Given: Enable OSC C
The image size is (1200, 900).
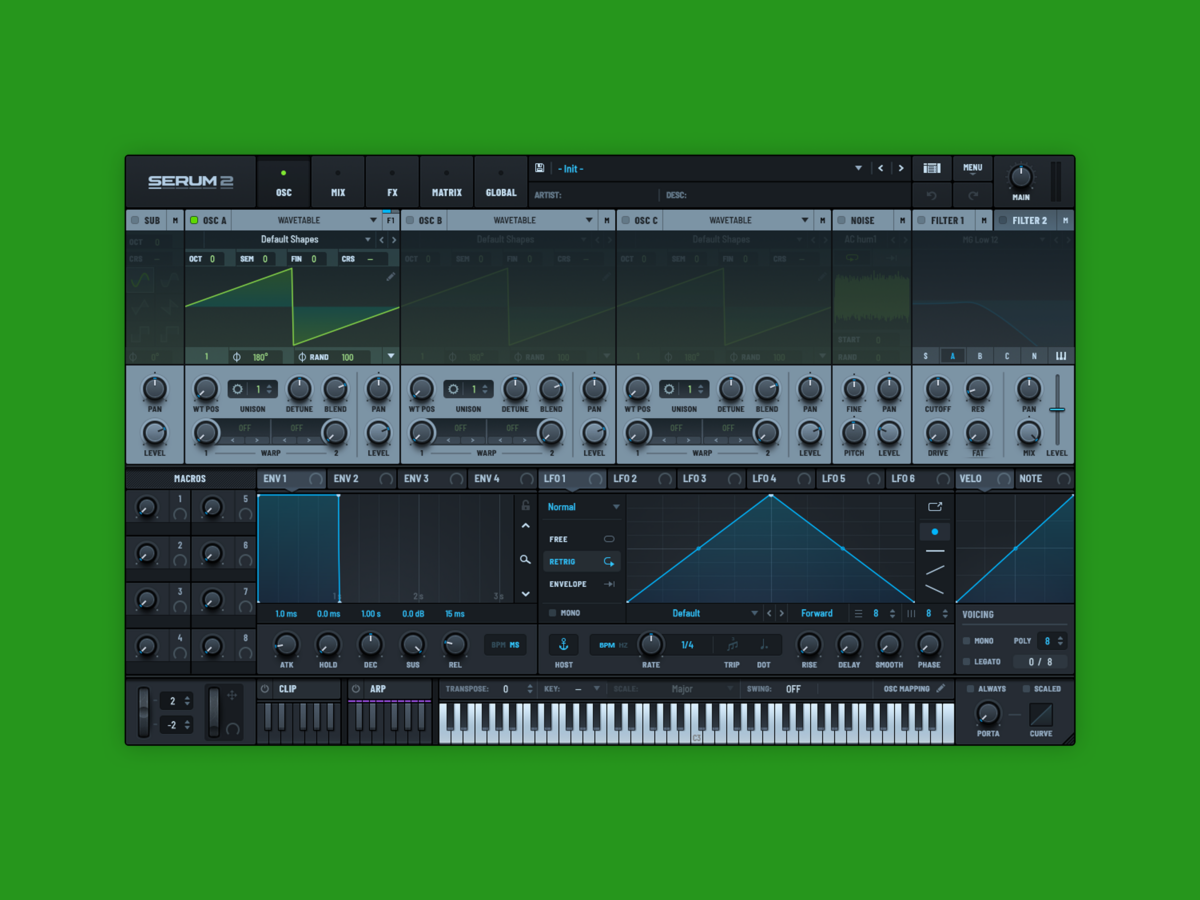Looking at the screenshot, I should coord(626,220).
